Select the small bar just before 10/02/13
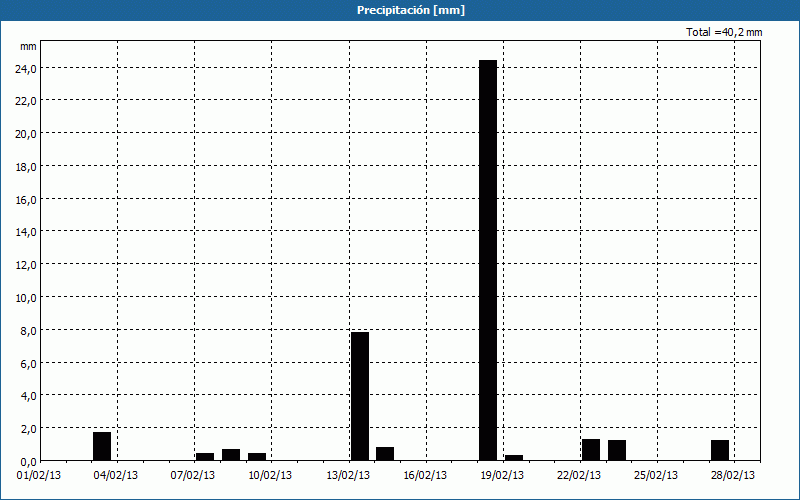Viewport: 800px width, 500px height. 257,457
